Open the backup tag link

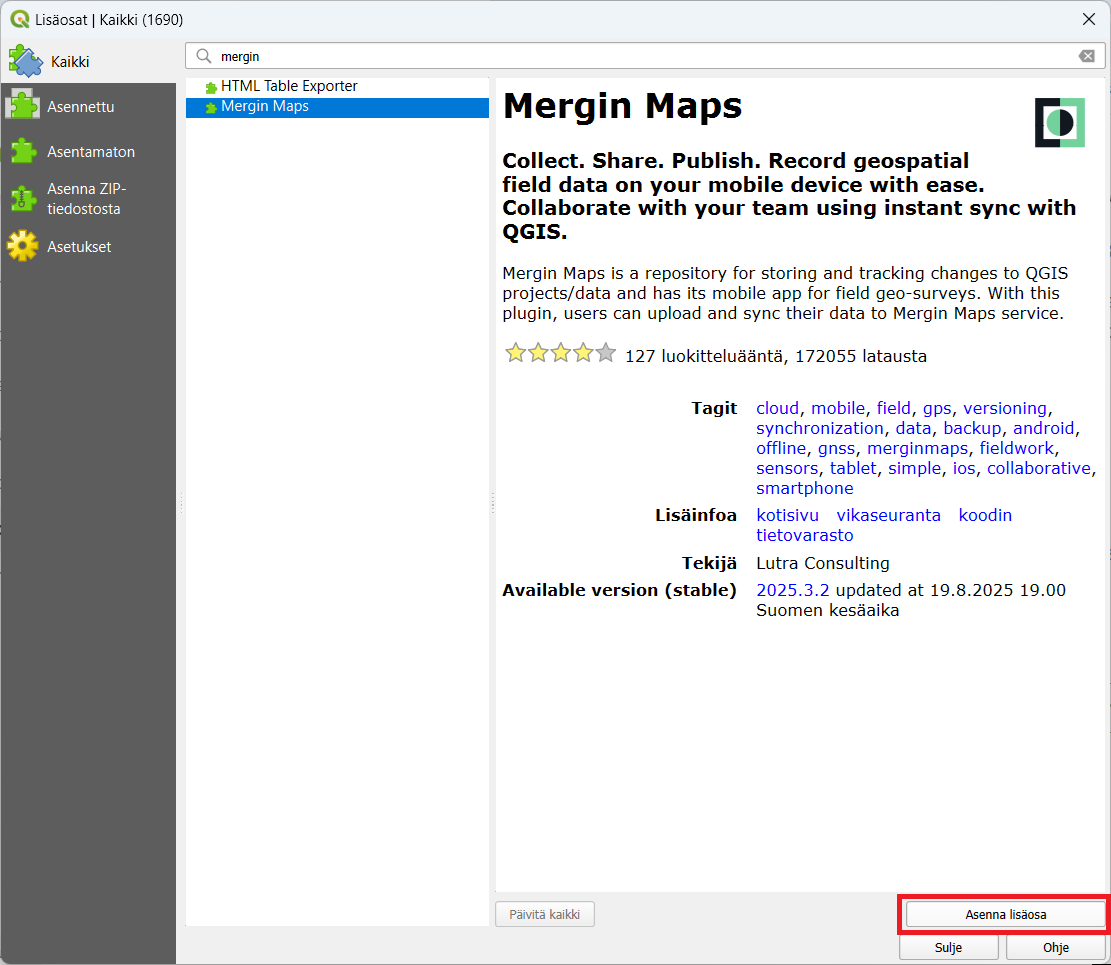(972, 429)
